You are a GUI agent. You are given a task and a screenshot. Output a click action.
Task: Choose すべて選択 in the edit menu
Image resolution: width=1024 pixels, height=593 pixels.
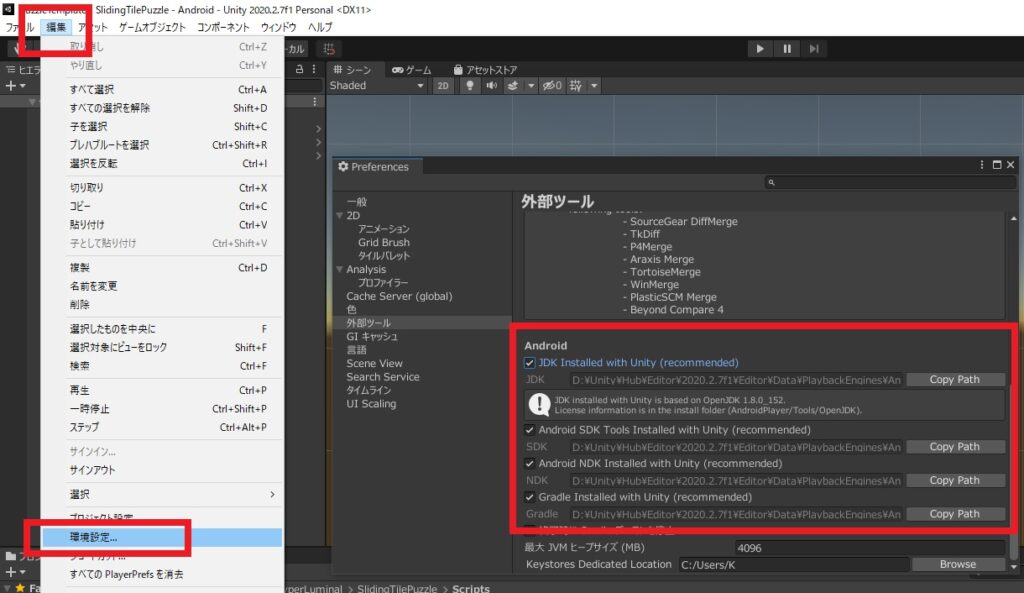pos(162,89)
